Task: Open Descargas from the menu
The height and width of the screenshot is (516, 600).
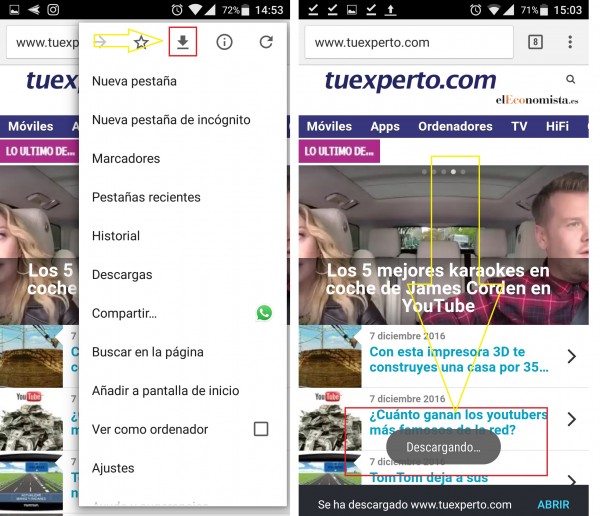Action: 122,274
